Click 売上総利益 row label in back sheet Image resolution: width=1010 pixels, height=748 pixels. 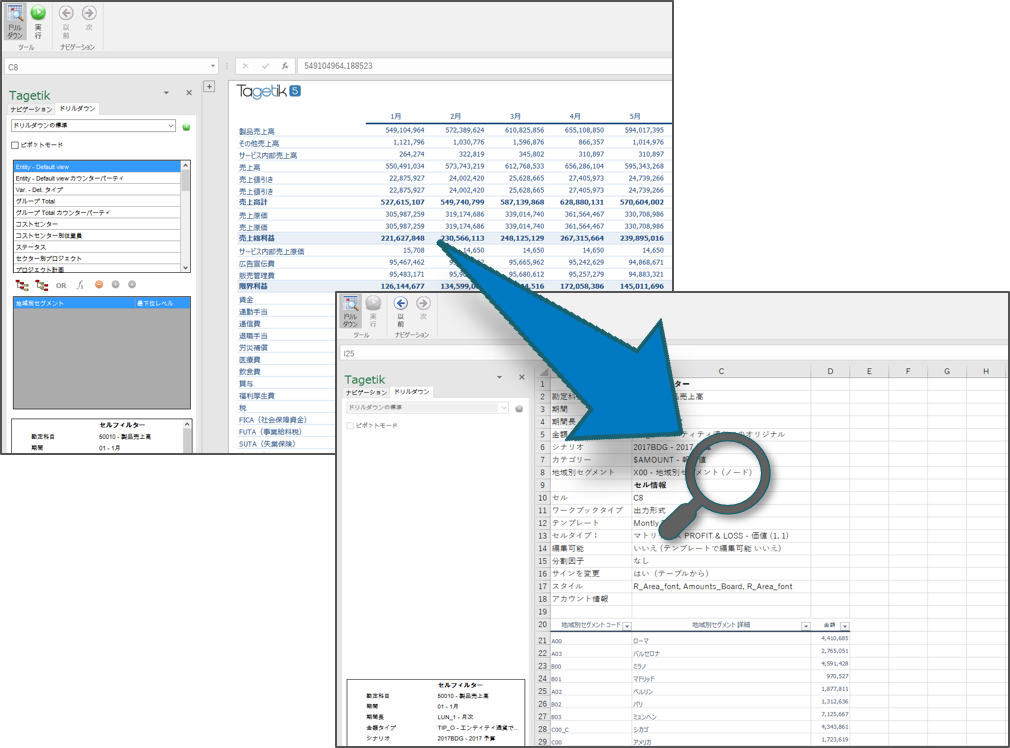pos(257,238)
